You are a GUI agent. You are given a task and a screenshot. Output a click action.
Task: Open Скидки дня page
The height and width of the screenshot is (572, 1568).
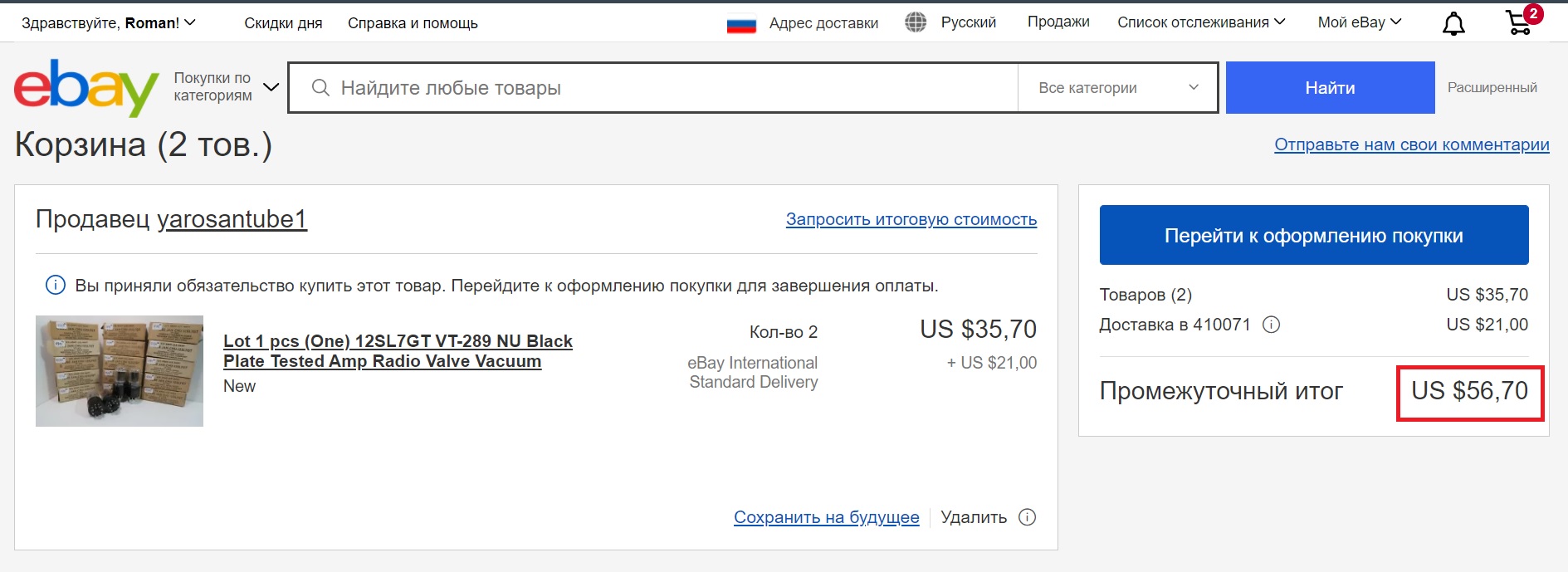pyautogui.click(x=283, y=23)
